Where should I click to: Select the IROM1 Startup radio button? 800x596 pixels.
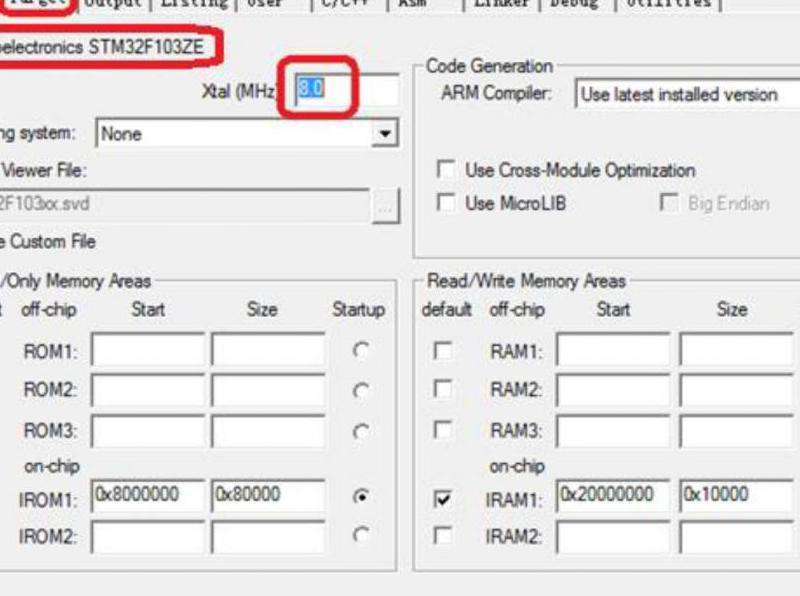click(x=361, y=496)
